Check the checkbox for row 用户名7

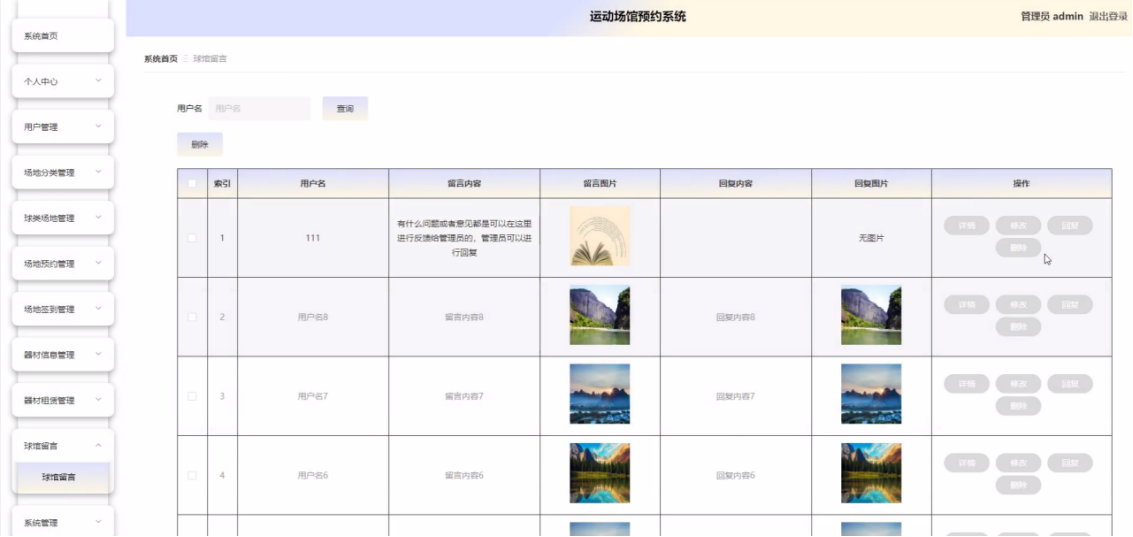click(x=192, y=396)
